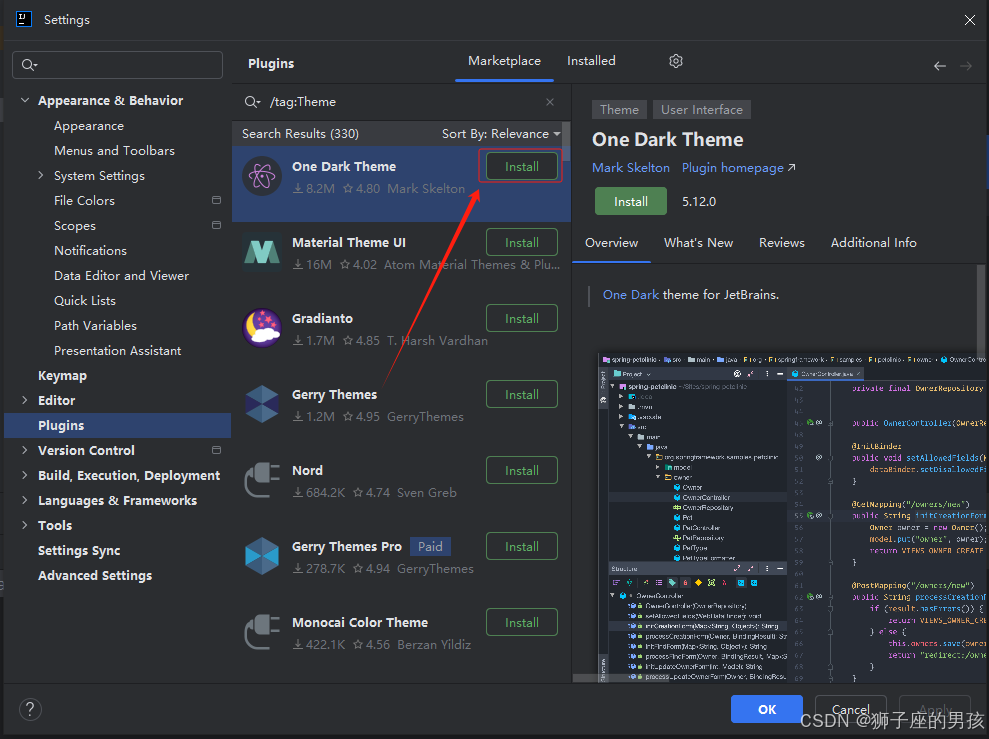This screenshot has height=739, width=989.
Task: Open the help question mark button
Action: (30, 709)
